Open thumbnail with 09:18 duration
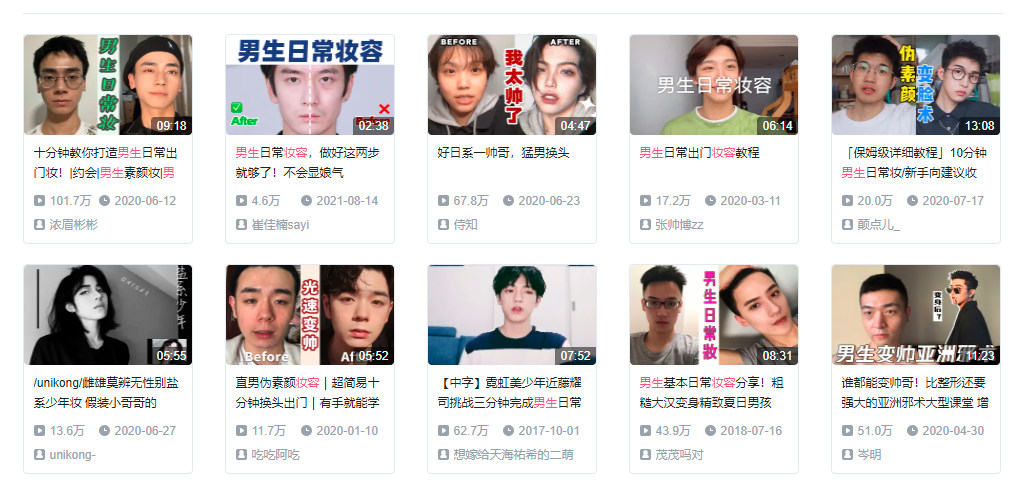Image resolution: width=1016 pixels, height=485 pixels. tap(108, 85)
